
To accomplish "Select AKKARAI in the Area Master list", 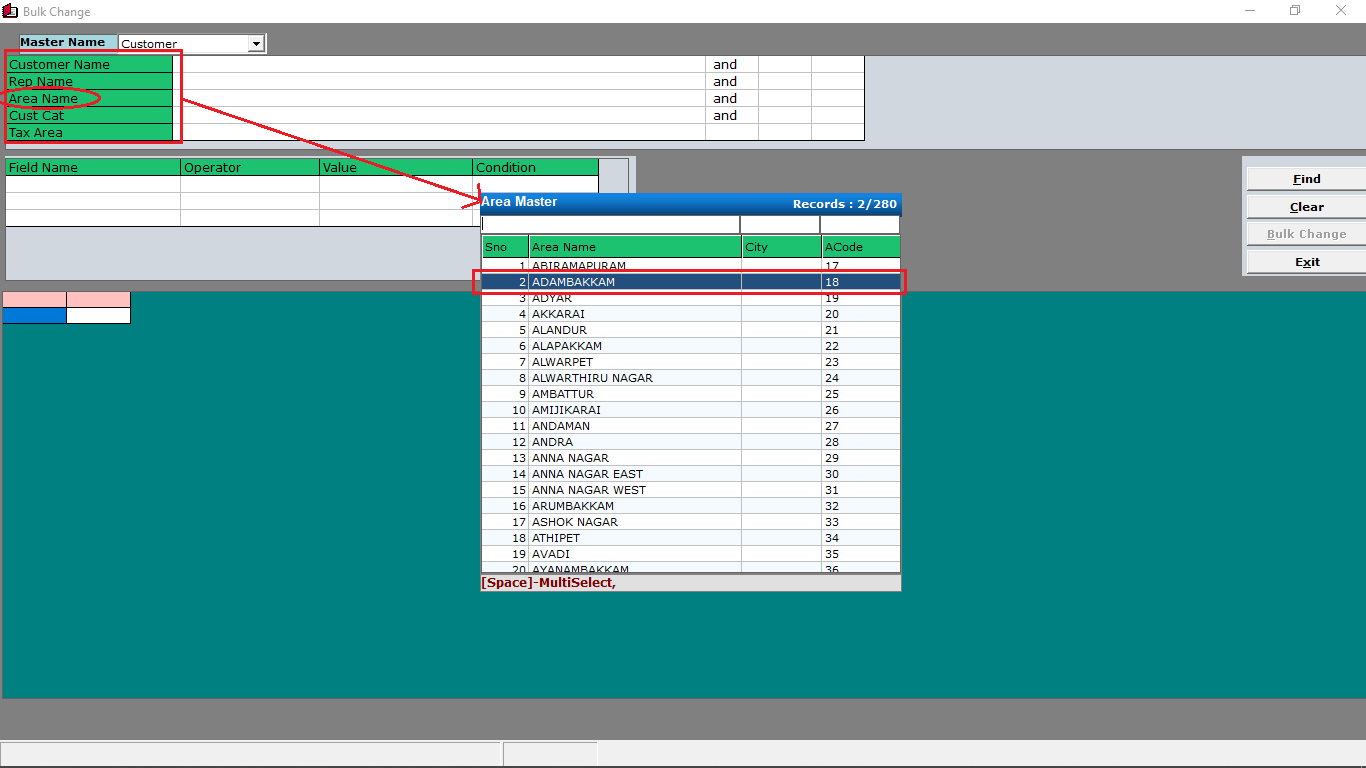I will [691, 314].
